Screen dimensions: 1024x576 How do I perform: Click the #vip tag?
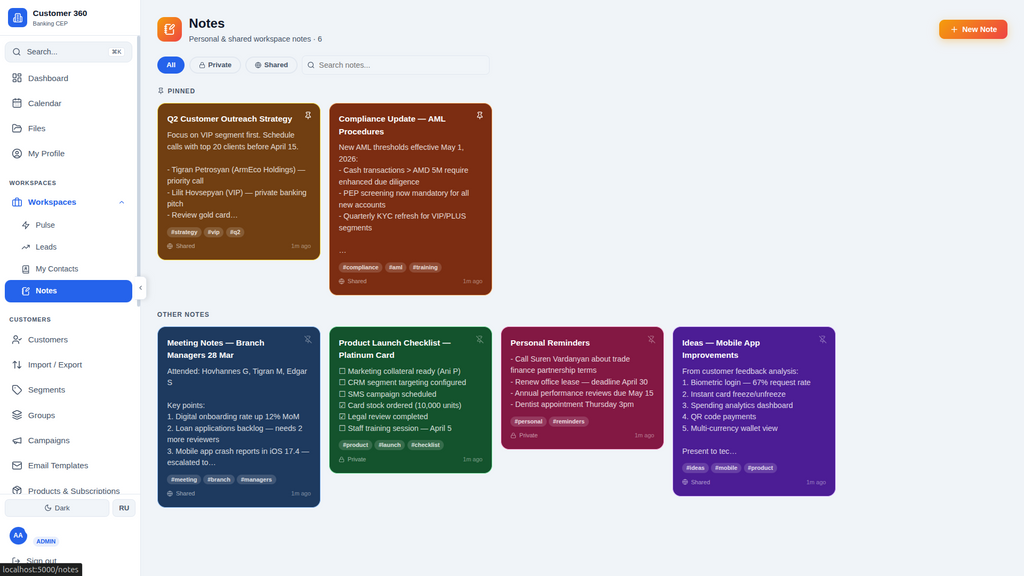tap(214, 232)
